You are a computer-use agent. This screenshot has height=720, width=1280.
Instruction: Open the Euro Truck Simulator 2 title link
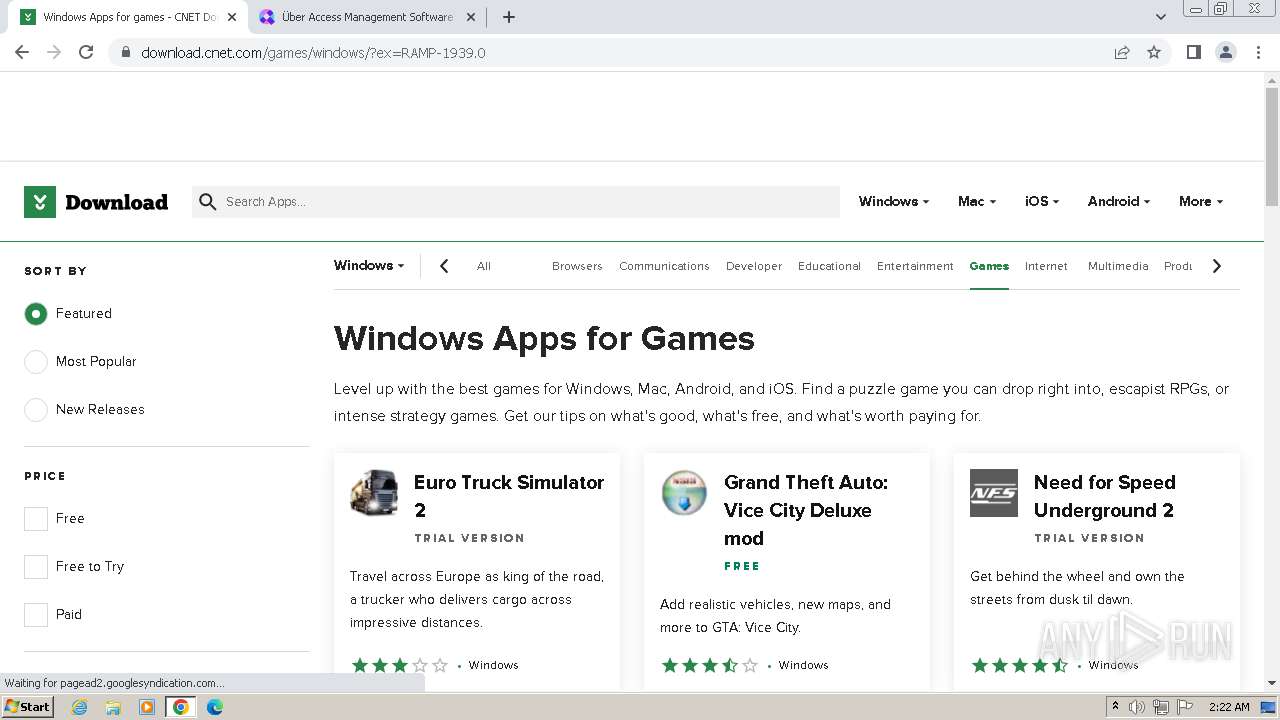pos(509,496)
